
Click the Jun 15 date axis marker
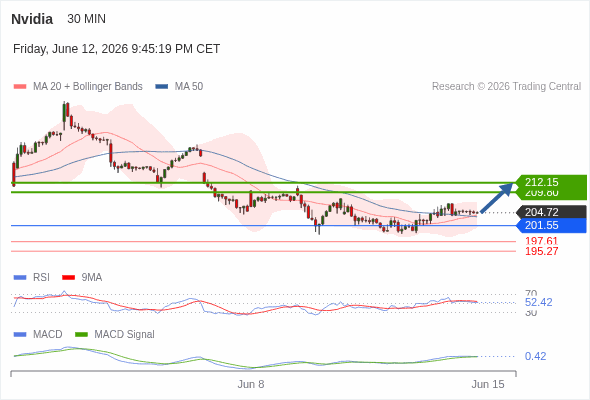[488, 384]
